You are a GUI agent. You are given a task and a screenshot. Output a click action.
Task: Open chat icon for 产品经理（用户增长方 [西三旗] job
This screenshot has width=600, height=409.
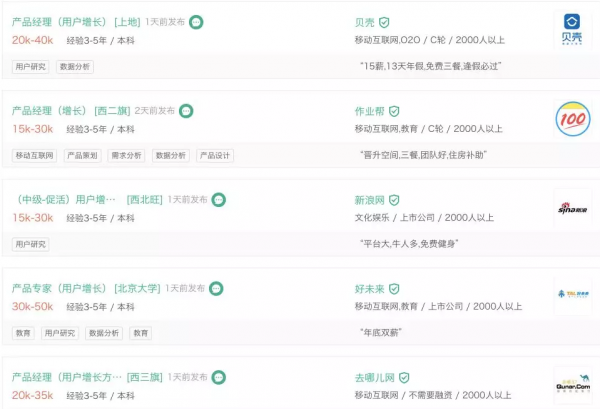(219, 377)
